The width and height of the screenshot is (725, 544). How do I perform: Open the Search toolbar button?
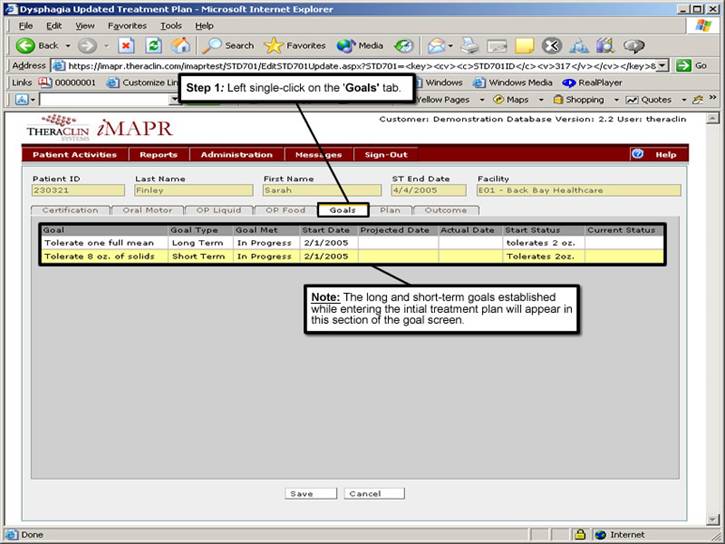(x=229, y=45)
